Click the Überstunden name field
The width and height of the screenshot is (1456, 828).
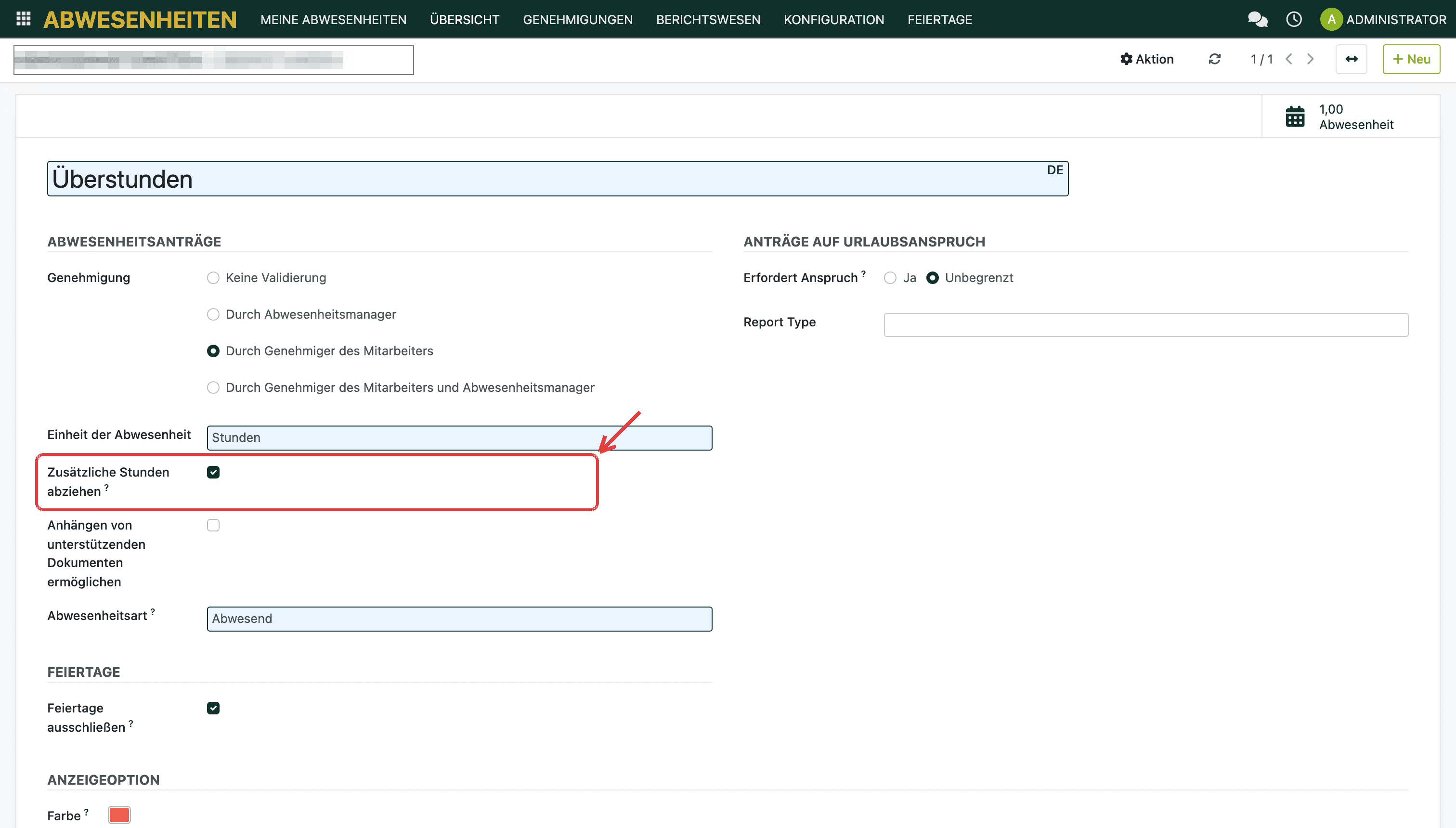[558, 179]
